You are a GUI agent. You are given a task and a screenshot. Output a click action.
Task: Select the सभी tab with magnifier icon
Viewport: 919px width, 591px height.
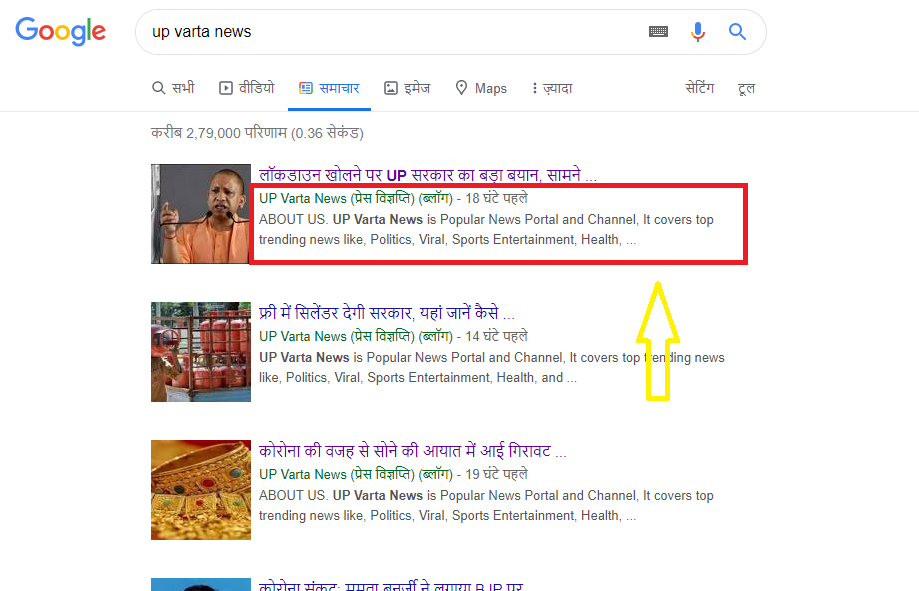click(x=173, y=88)
